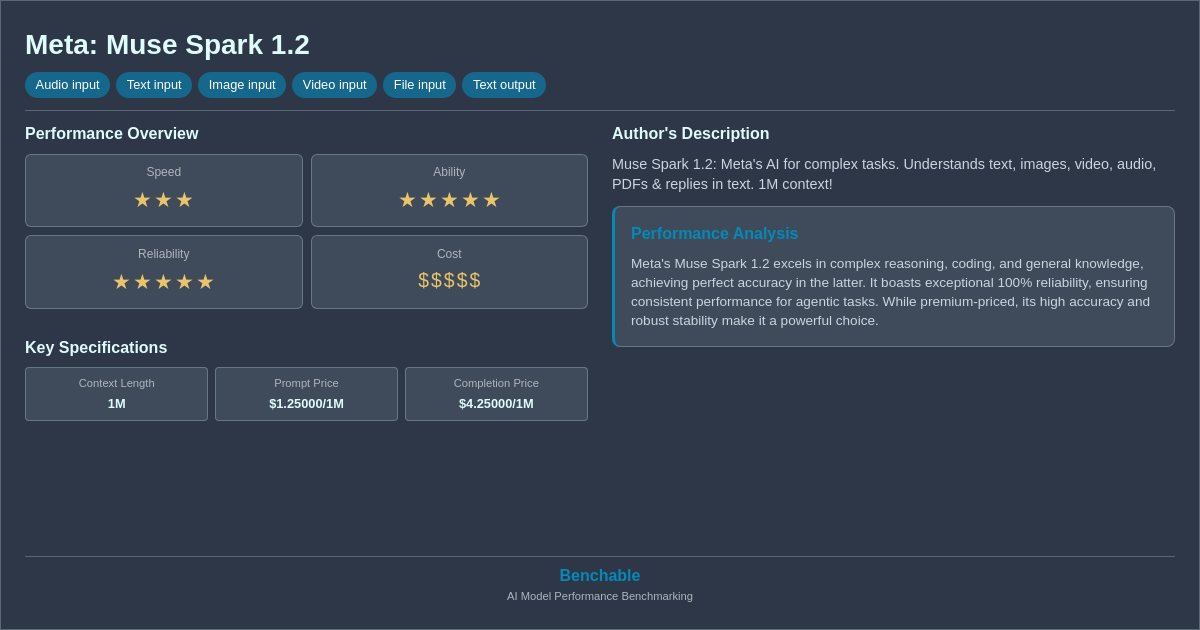Click the Author's Description heading
The image size is (1200, 630).
pyautogui.click(x=691, y=134)
